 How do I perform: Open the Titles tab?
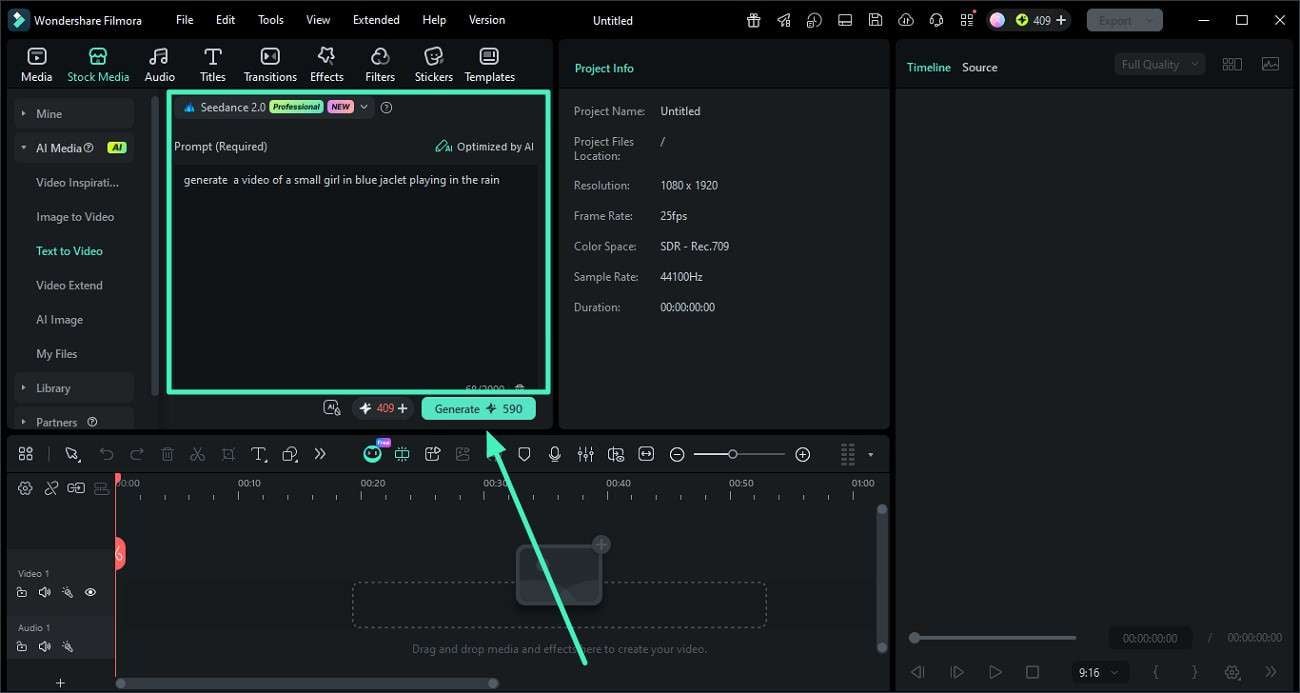click(x=212, y=64)
